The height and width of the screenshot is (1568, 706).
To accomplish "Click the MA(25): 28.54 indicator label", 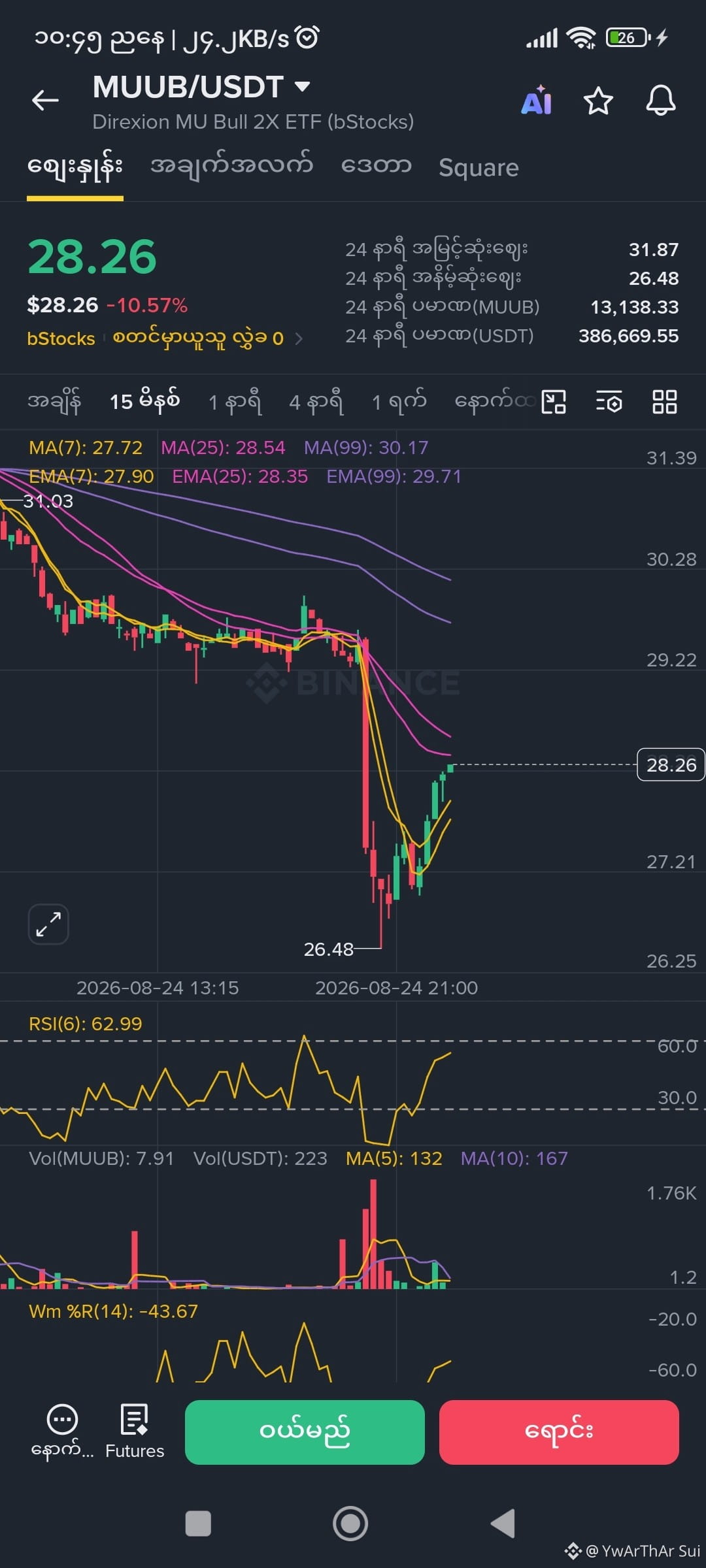I will (223, 448).
